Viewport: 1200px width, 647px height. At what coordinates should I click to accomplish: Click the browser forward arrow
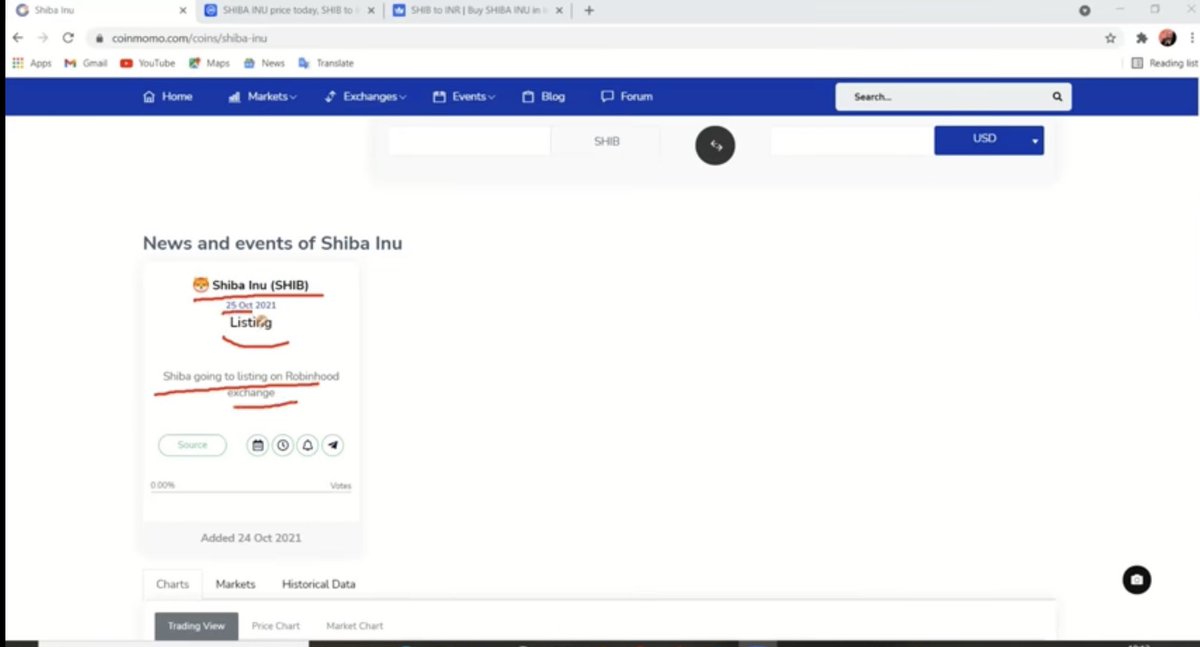(x=43, y=38)
